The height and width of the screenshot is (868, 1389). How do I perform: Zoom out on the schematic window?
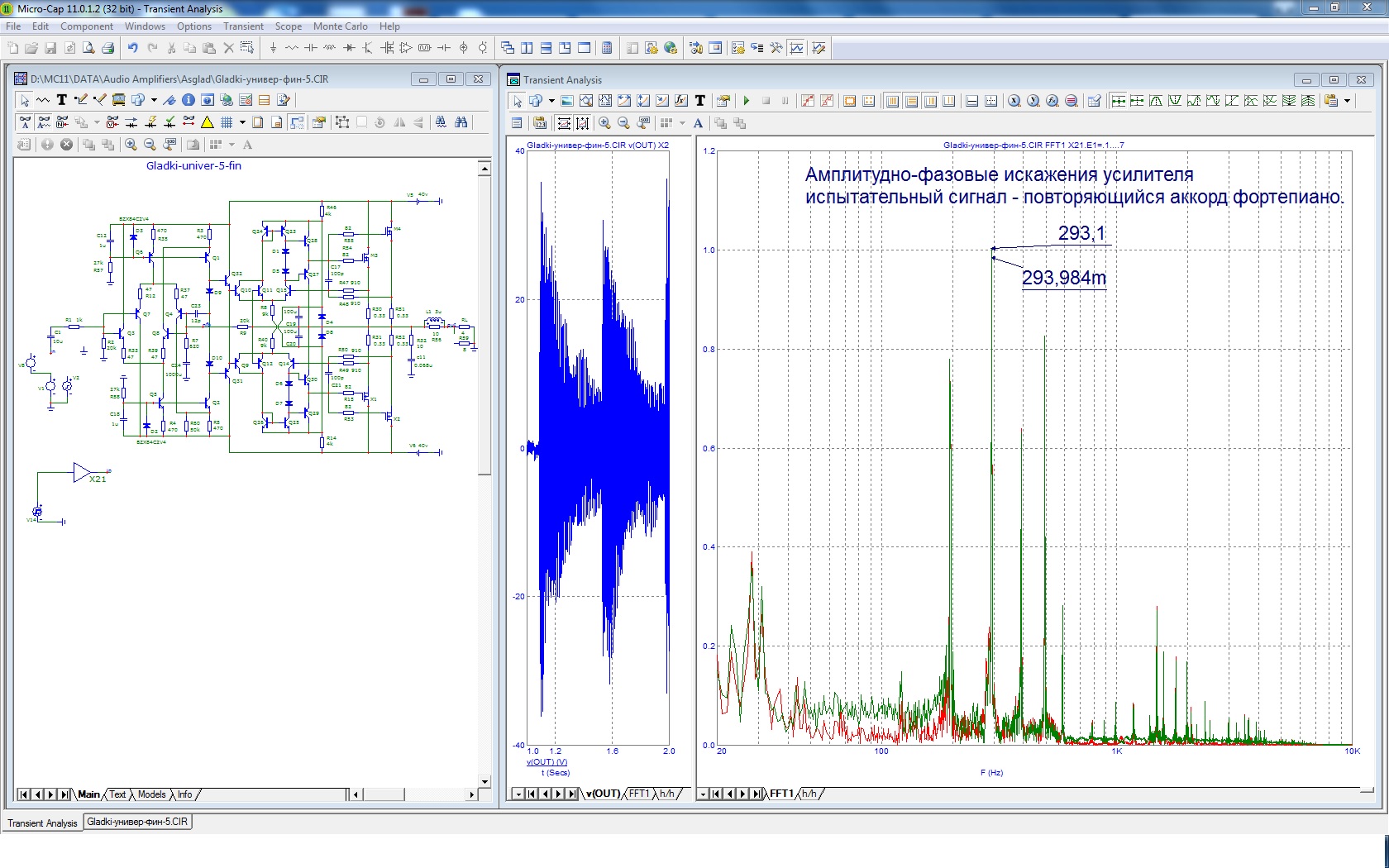(x=150, y=145)
